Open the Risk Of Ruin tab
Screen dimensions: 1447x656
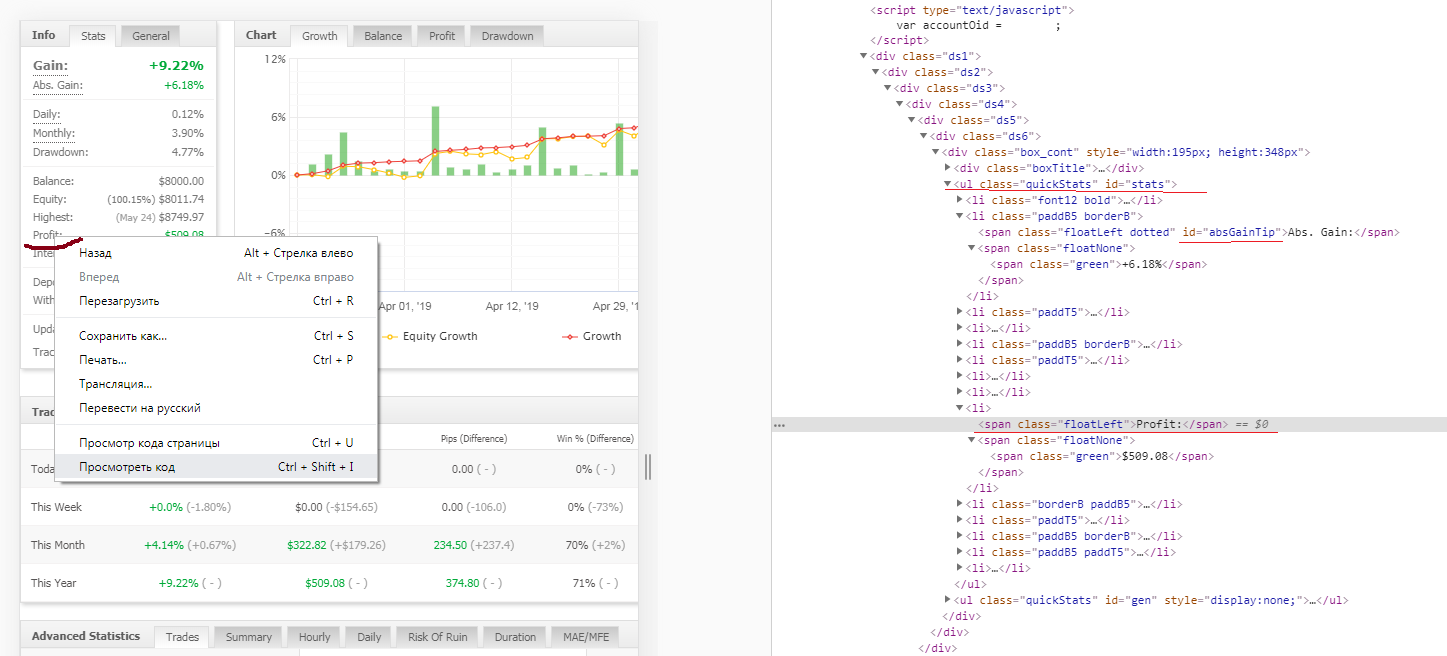[437, 637]
